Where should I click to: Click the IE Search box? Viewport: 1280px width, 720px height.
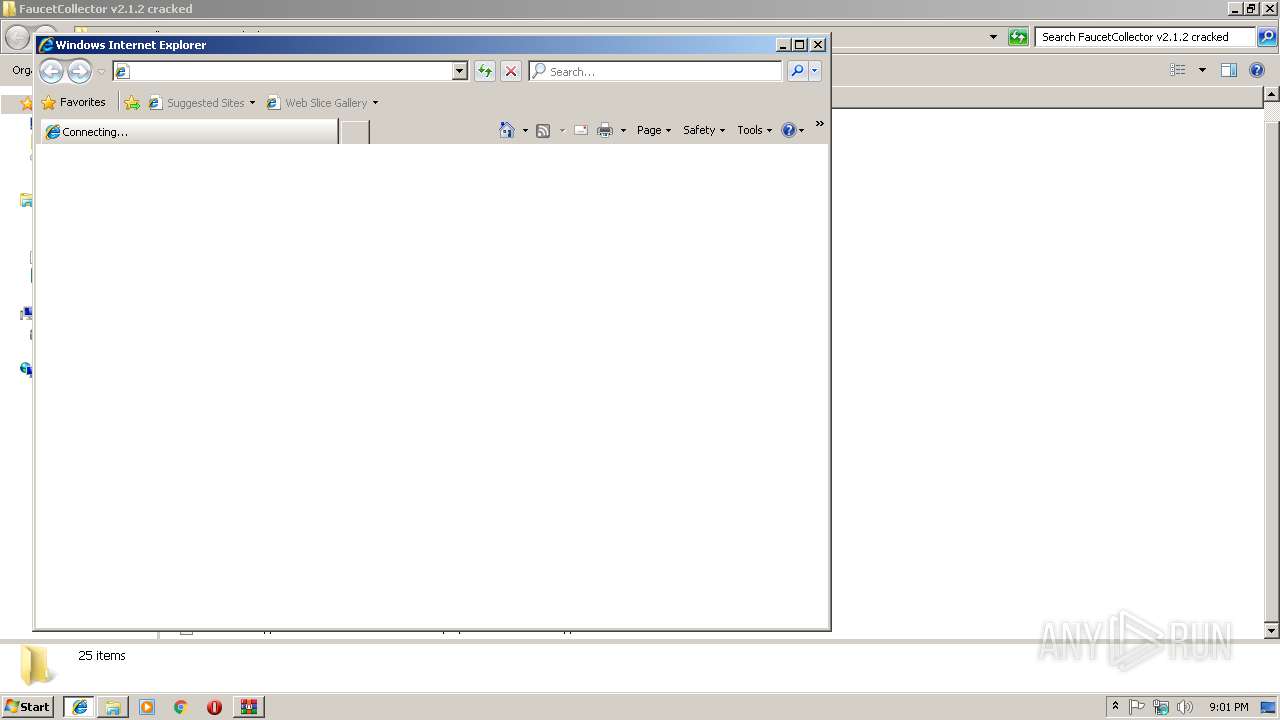(655, 71)
